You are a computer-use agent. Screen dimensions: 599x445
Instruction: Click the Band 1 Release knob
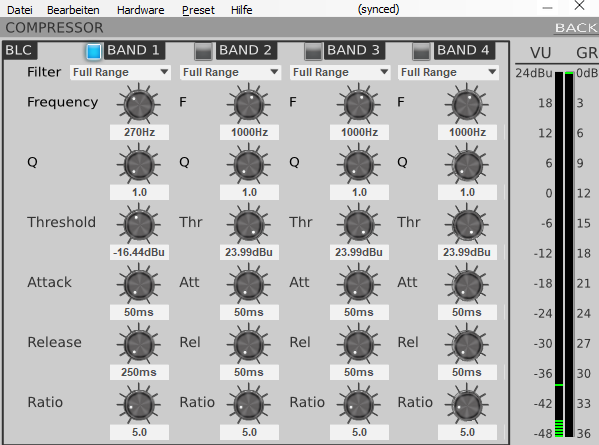click(139, 344)
